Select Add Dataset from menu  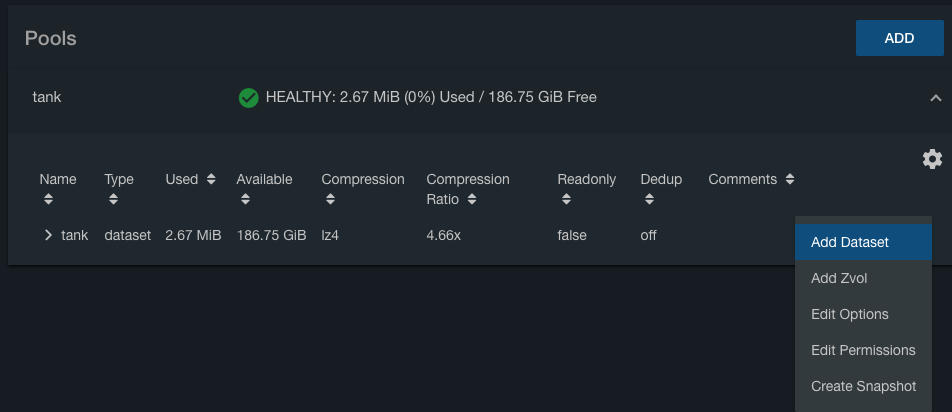(x=850, y=242)
